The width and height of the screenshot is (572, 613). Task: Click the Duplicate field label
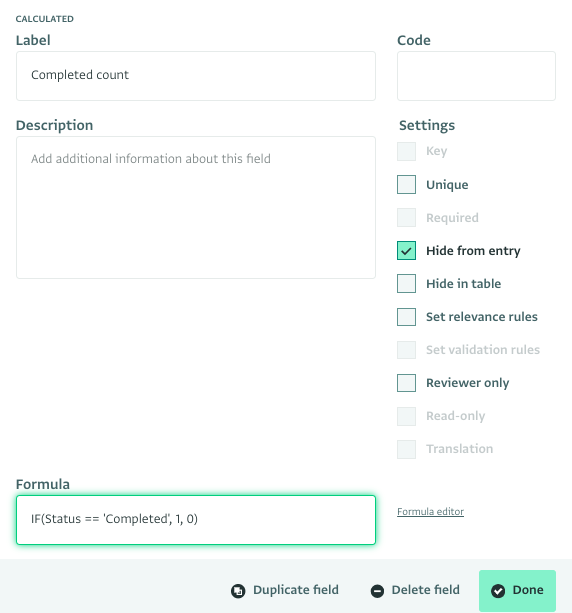[296, 590]
